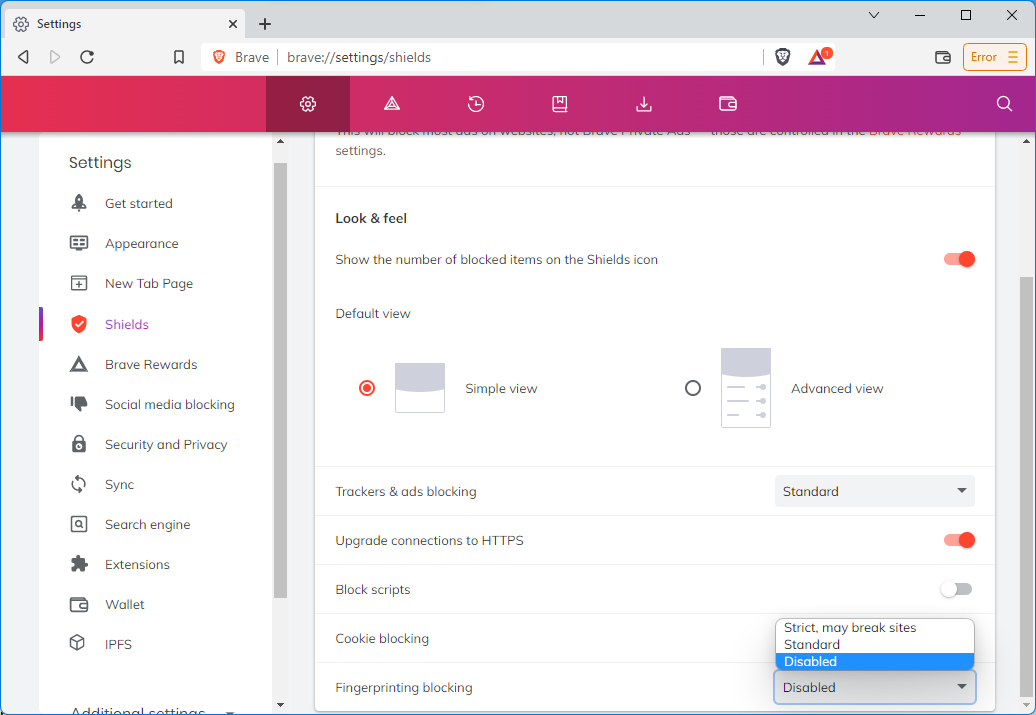1036x715 pixels.
Task: Select the Advanced view radio button
Action: (693, 388)
